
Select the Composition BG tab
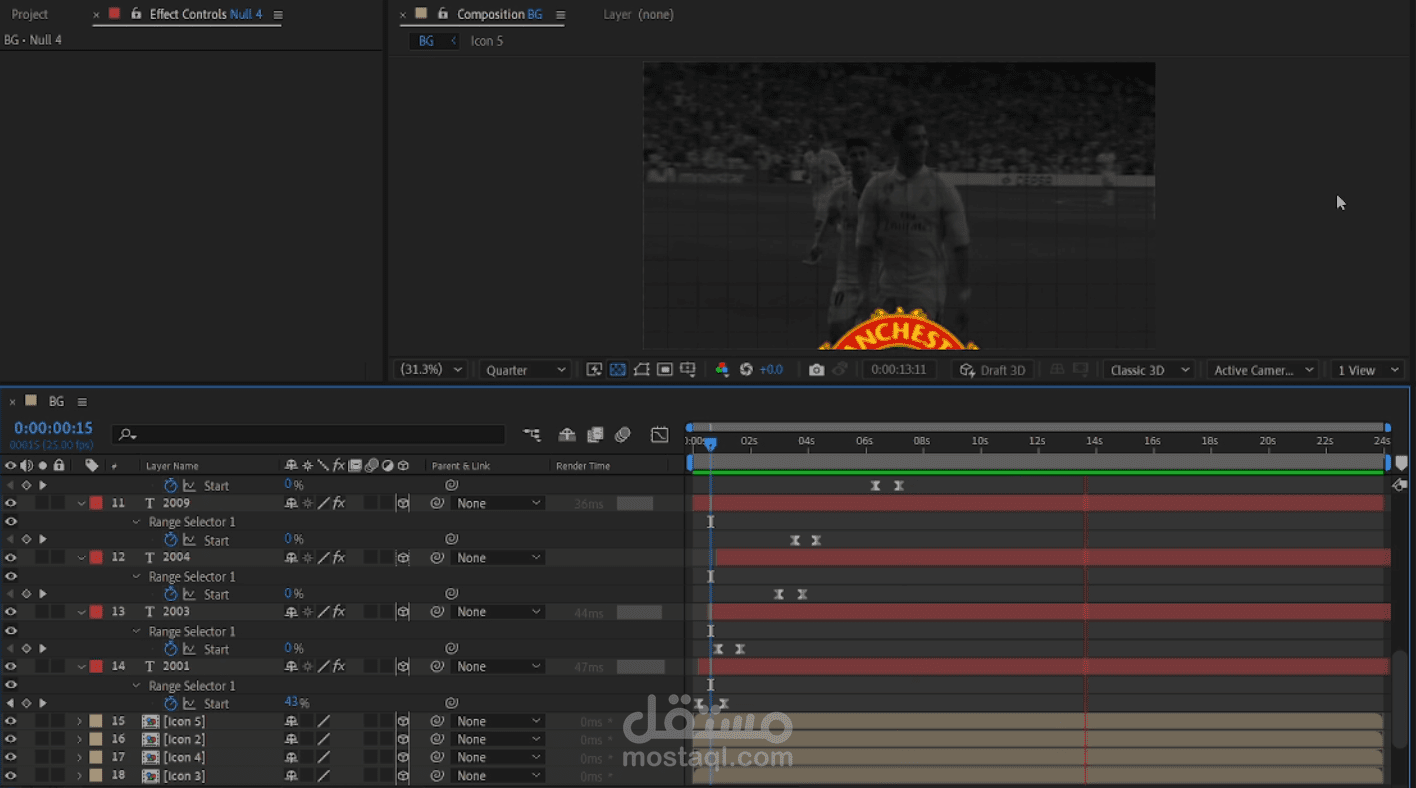tap(500, 14)
